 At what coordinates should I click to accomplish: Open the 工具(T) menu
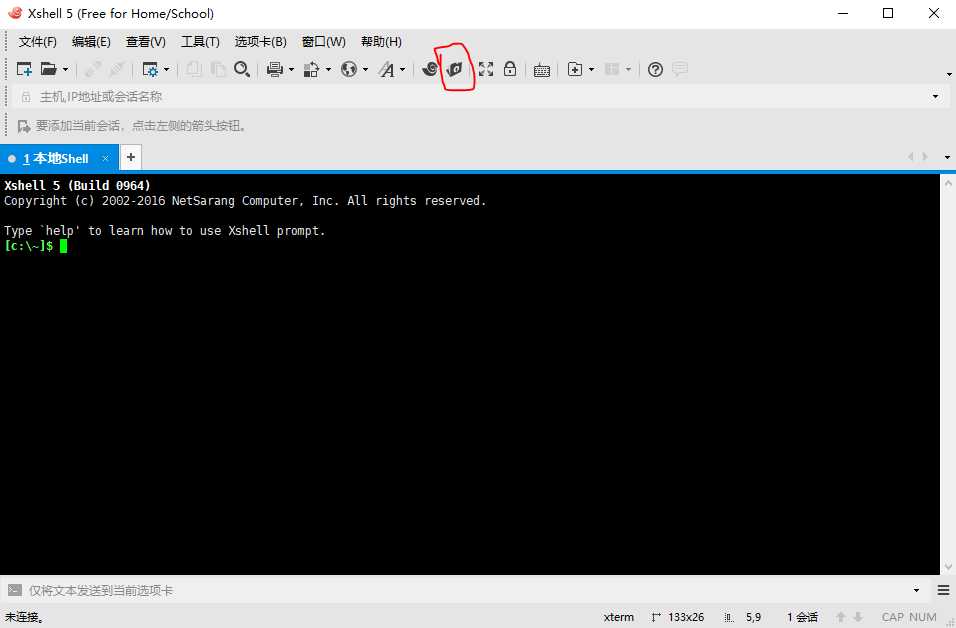(200, 41)
